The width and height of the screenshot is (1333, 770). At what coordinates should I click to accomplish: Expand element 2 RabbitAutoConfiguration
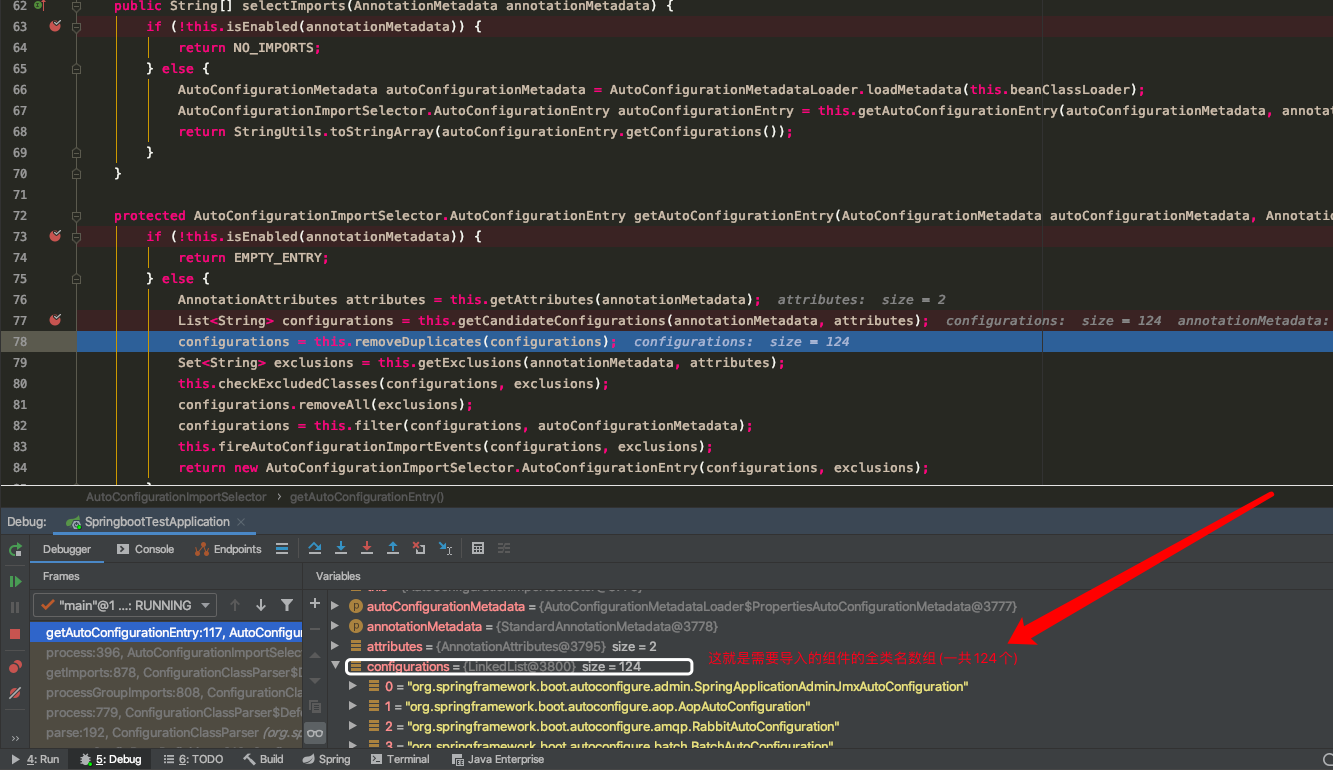tap(352, 726)
